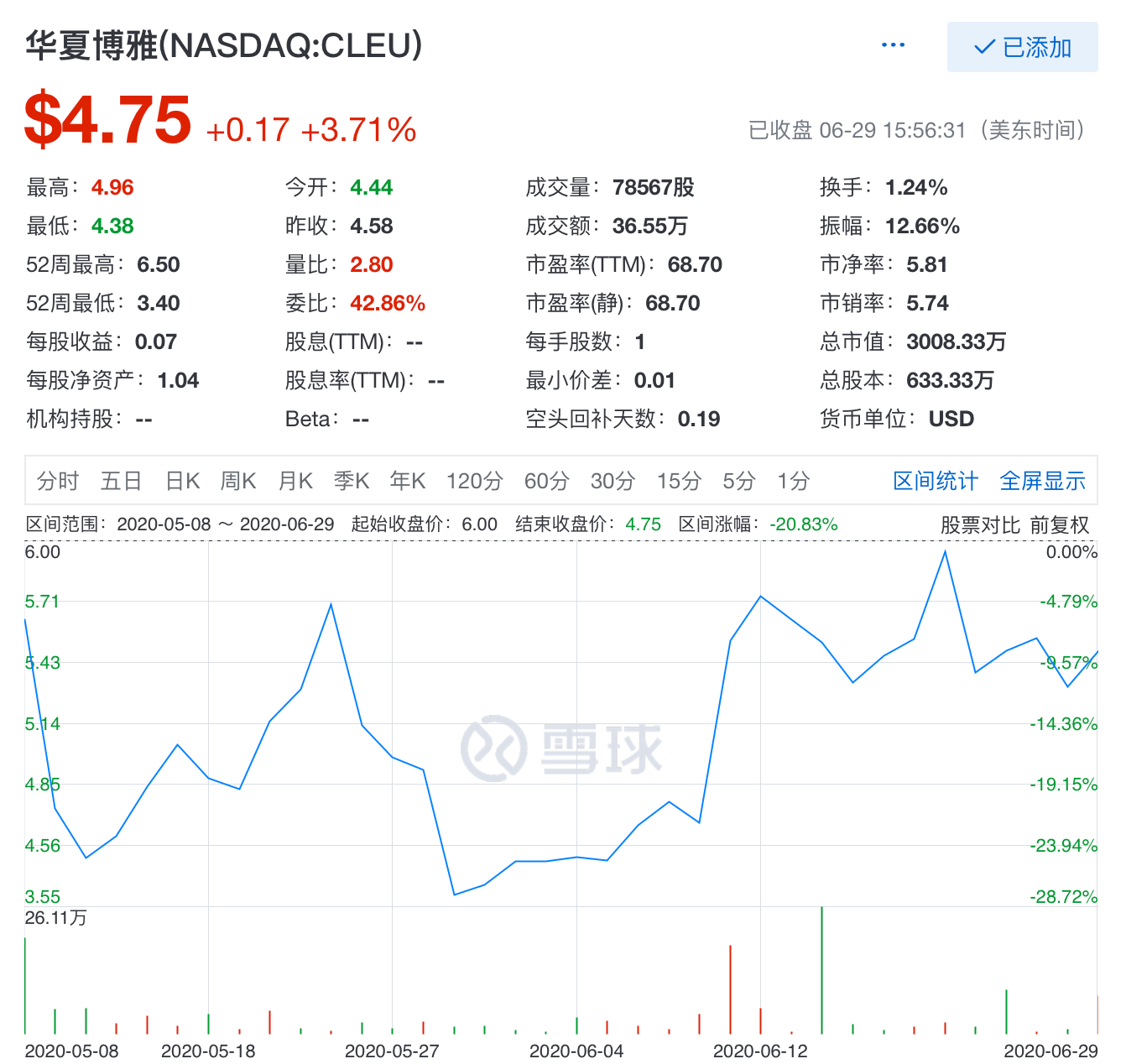
Task: Click the 市销率 value 5.74
Action: coord(927,303)
